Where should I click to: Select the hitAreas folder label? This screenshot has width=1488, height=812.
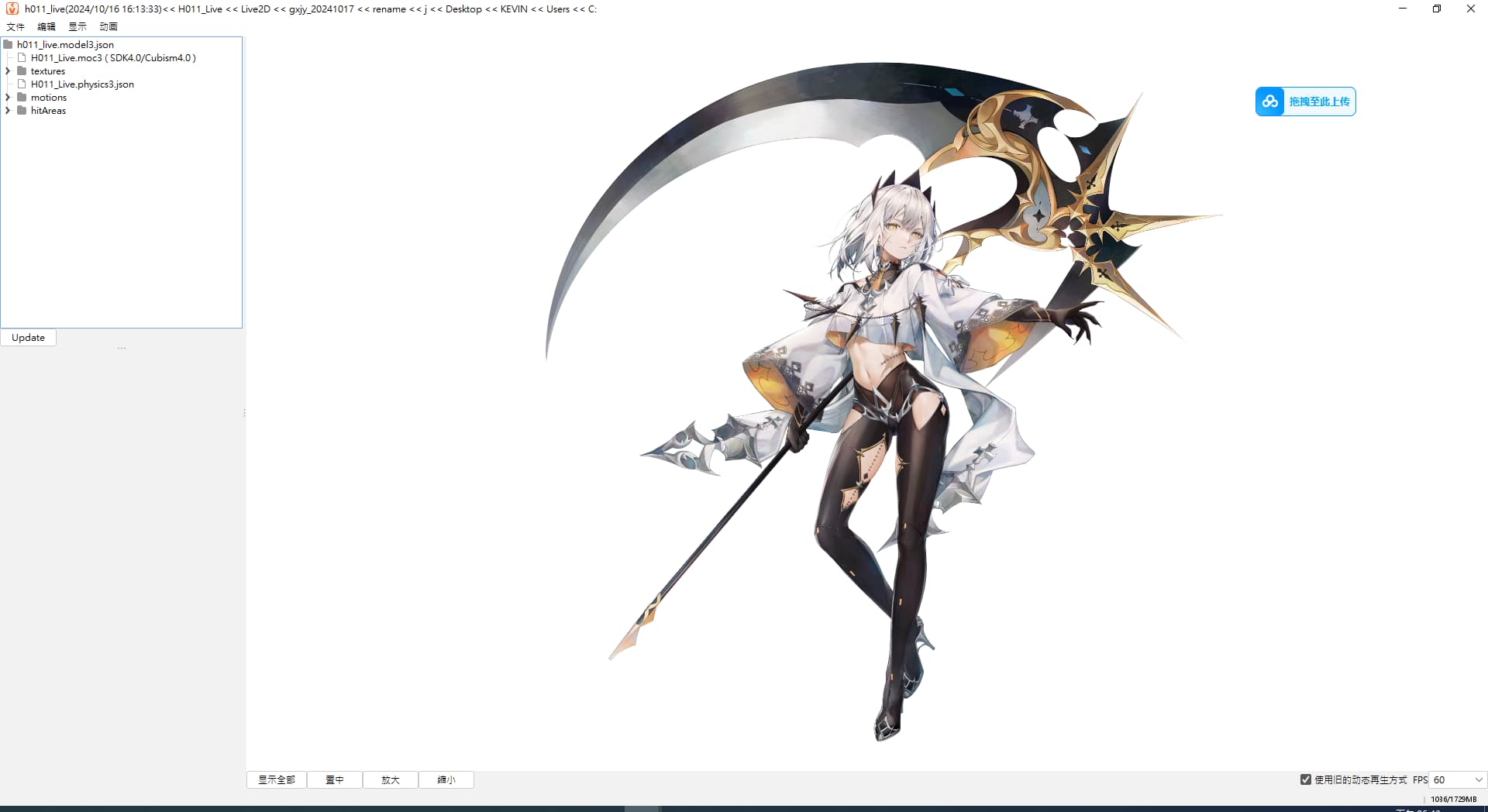pos(48,110)
